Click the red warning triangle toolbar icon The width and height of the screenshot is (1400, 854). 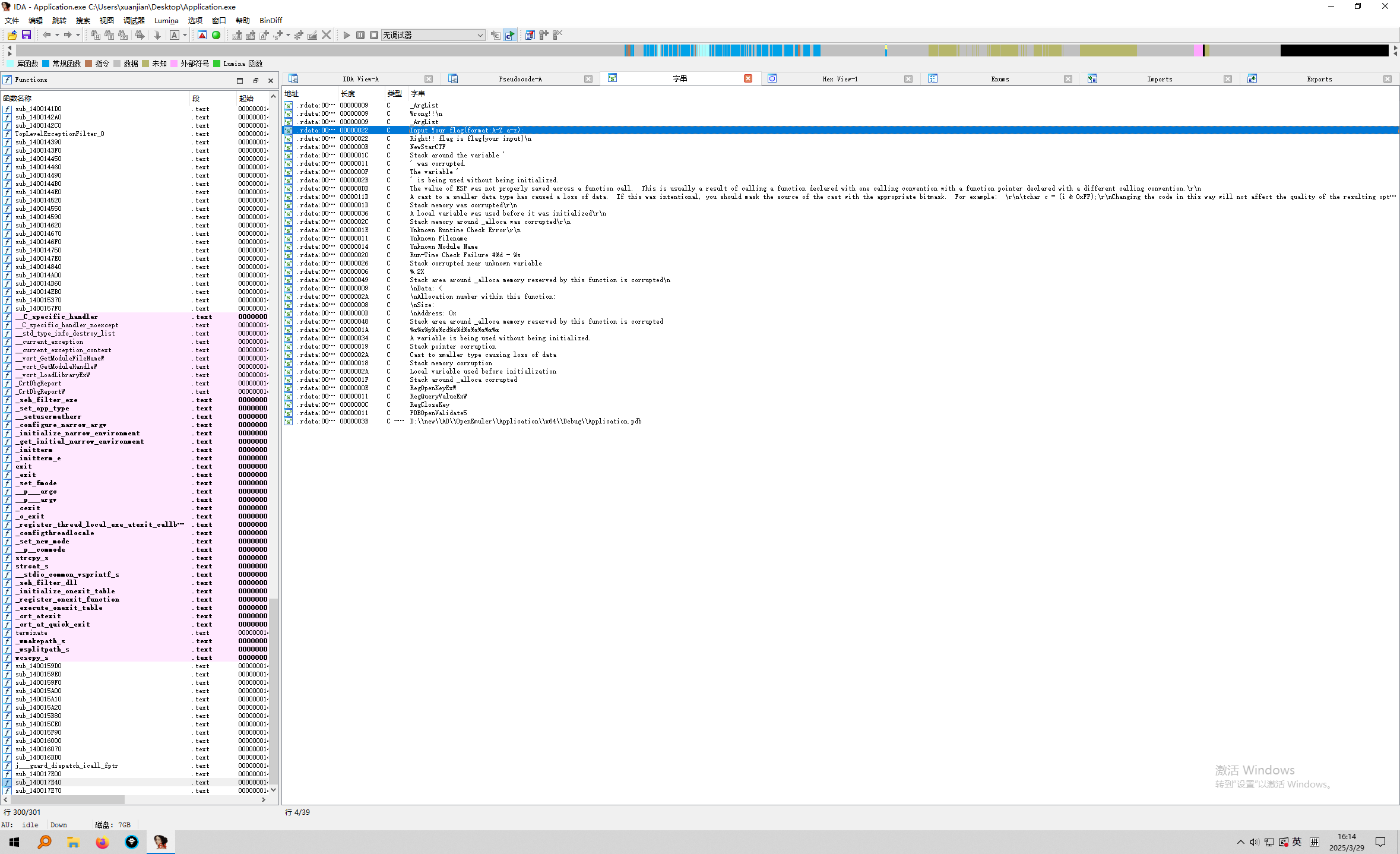202,35
